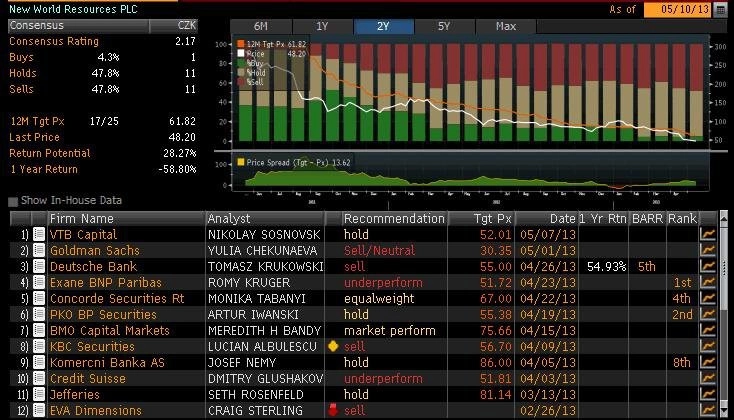734x420 pixels.
Task: Open Exane BNP Paribas report document icon
Action: [39, 282]
